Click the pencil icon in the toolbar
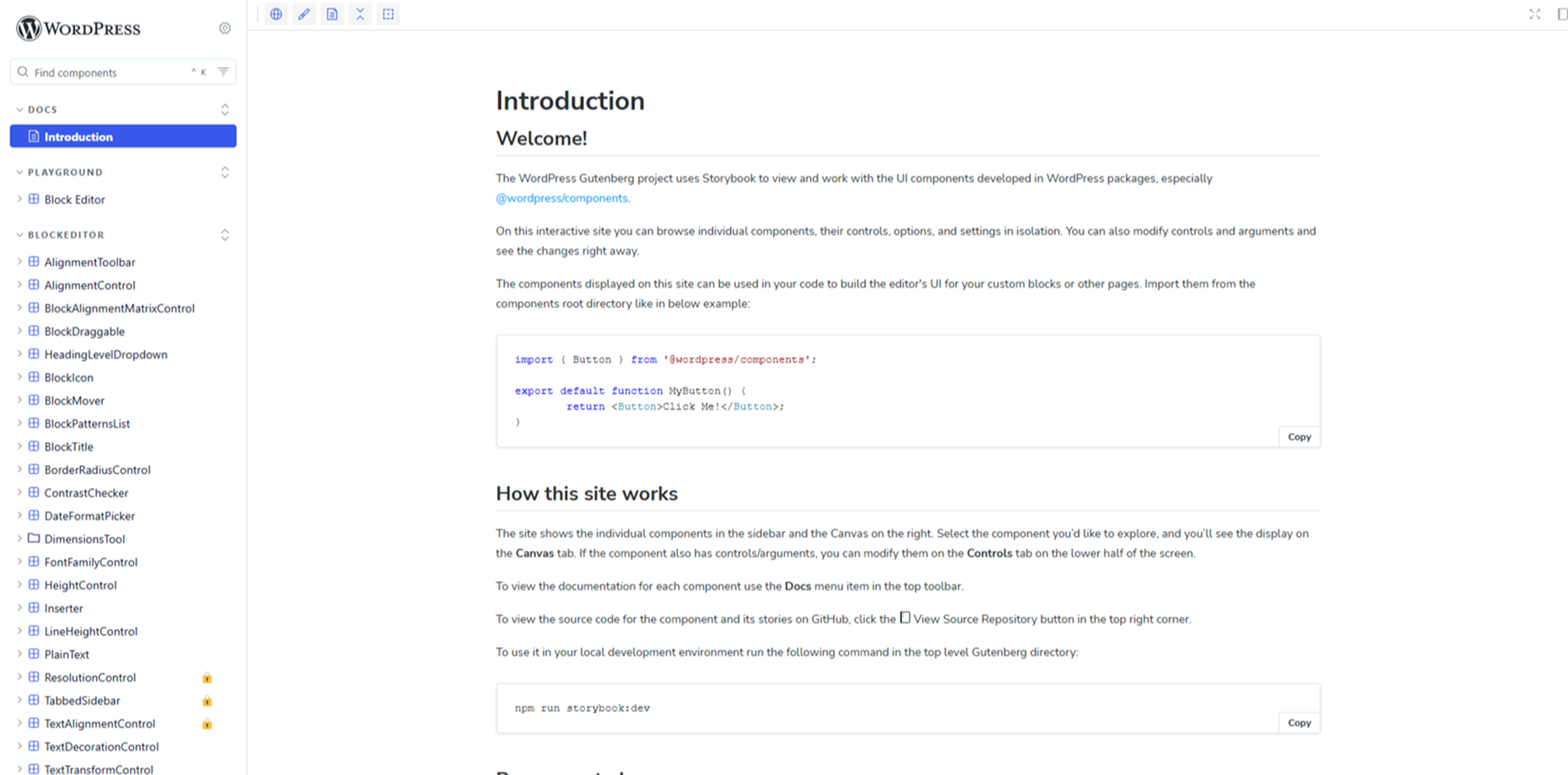Image resolution: width=1568 pixels, height=775 pixels. pyautogui.click(x=304, y=14)
